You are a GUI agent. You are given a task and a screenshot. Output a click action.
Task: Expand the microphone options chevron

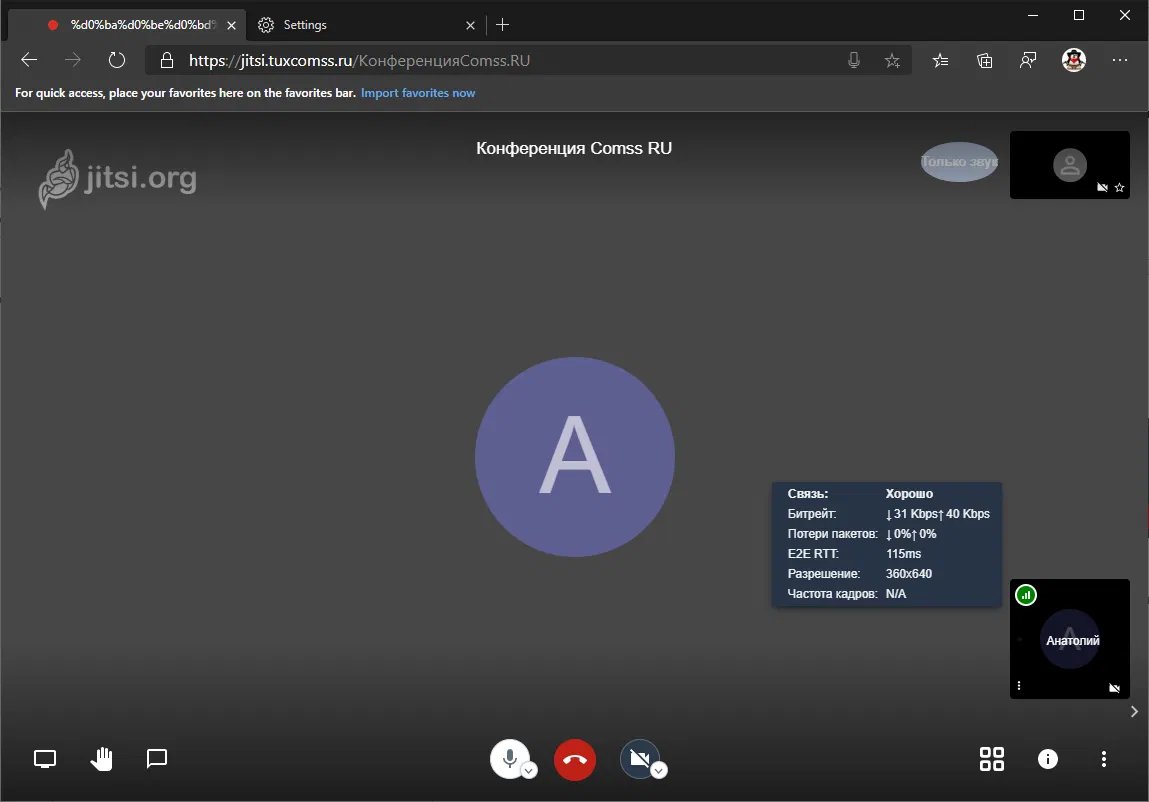(529, 770)
